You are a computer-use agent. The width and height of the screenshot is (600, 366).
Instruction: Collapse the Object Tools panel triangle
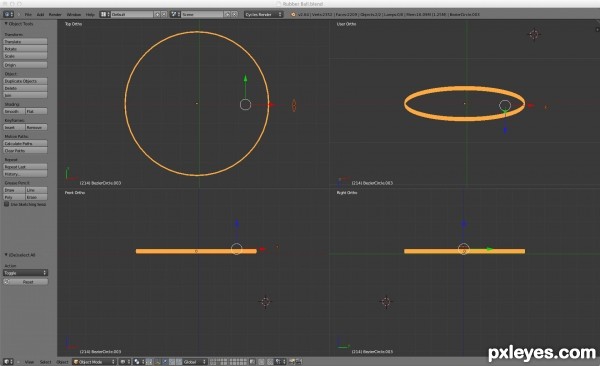click(x=6, y=24)
